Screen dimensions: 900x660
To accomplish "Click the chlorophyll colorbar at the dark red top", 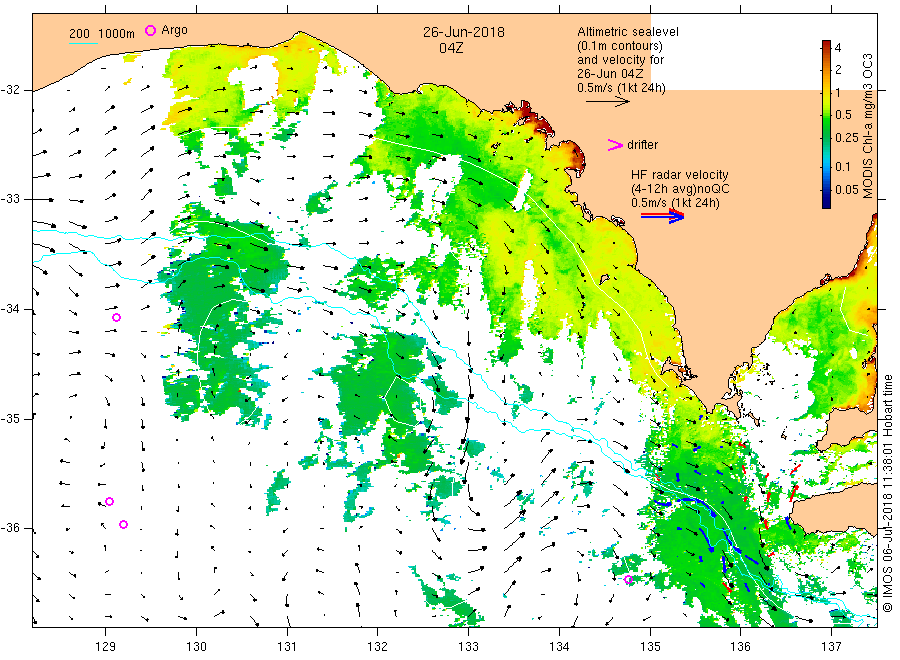I will coord(827,45).
